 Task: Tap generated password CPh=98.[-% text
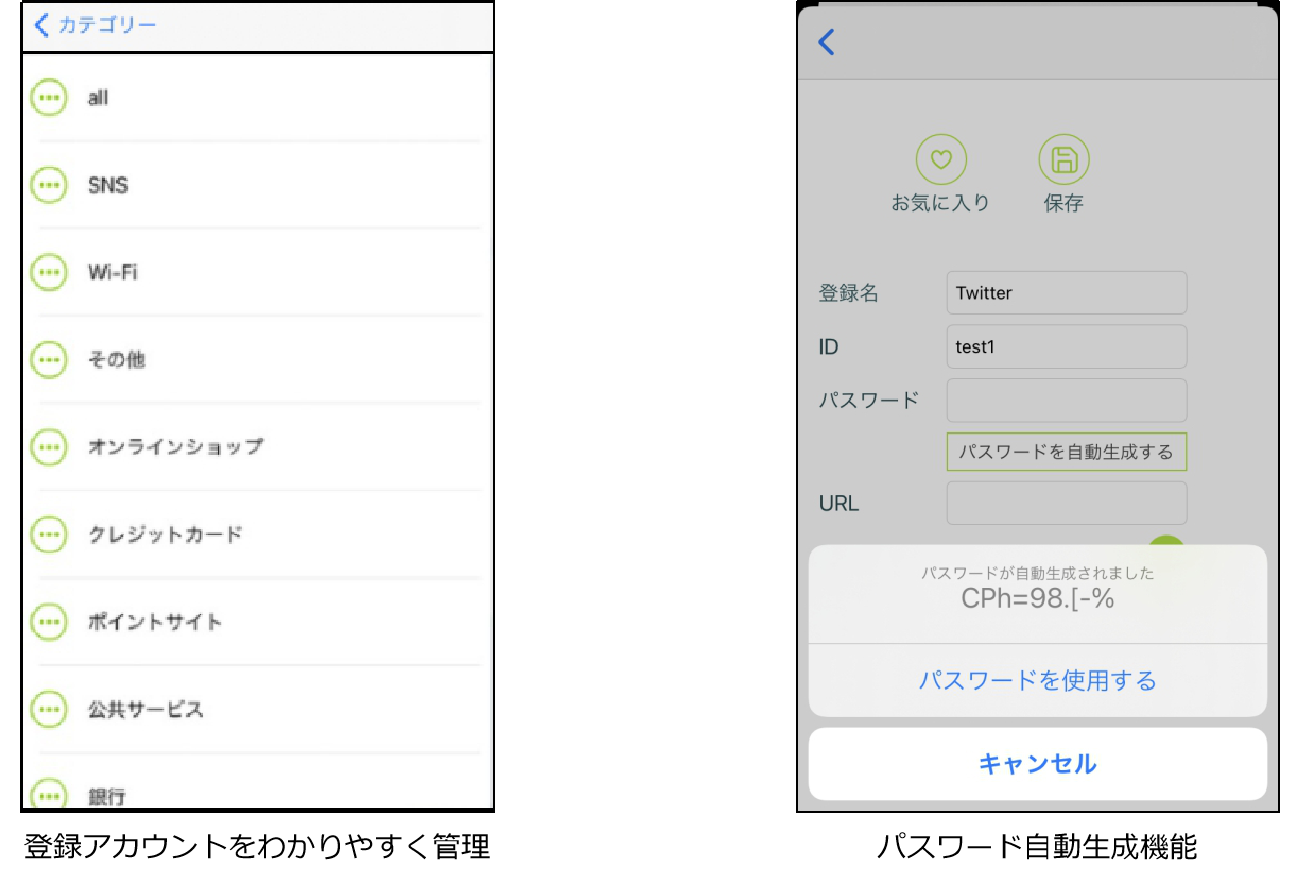pos(1038,599)
